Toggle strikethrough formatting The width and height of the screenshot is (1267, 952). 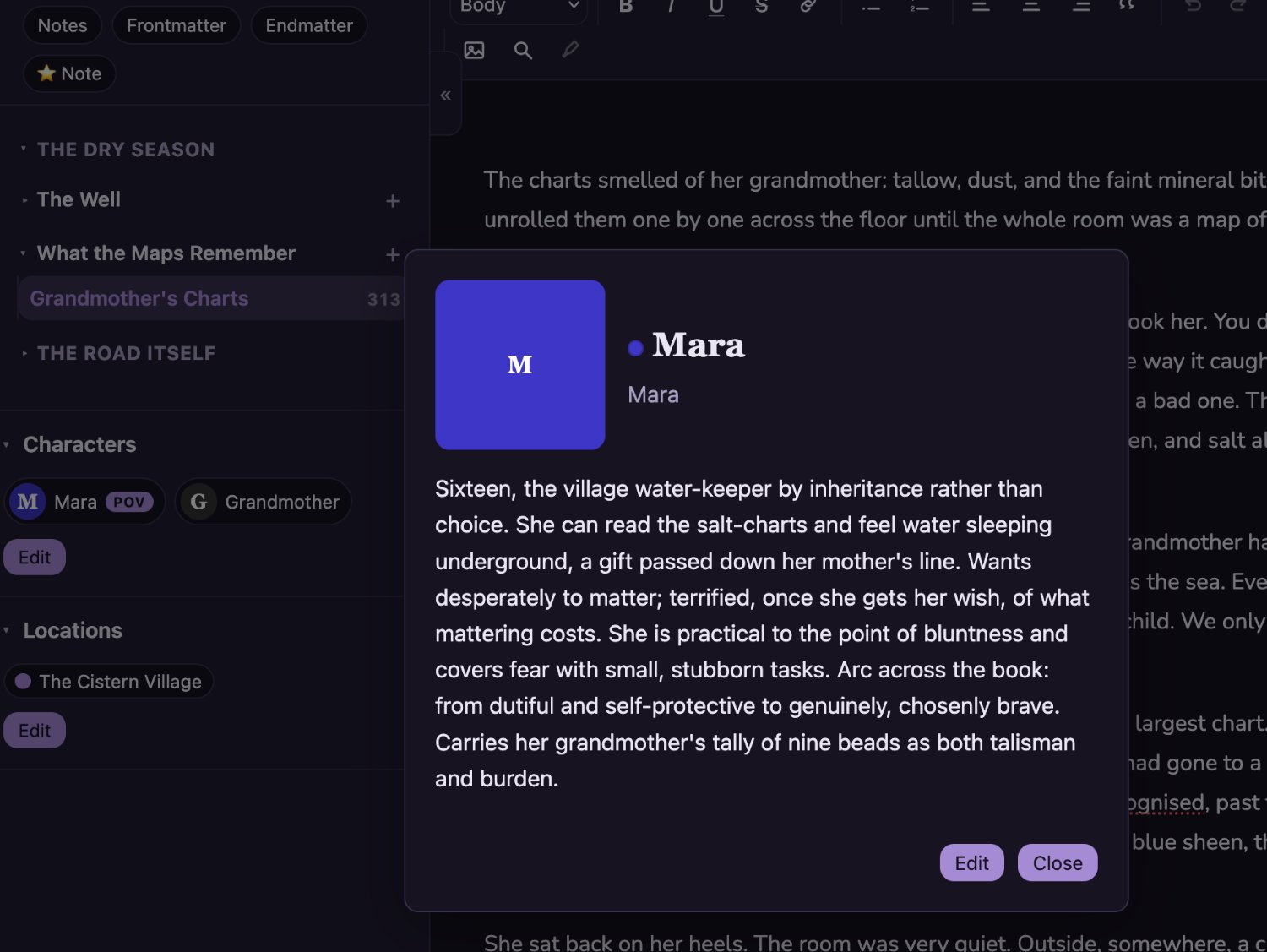761,7
